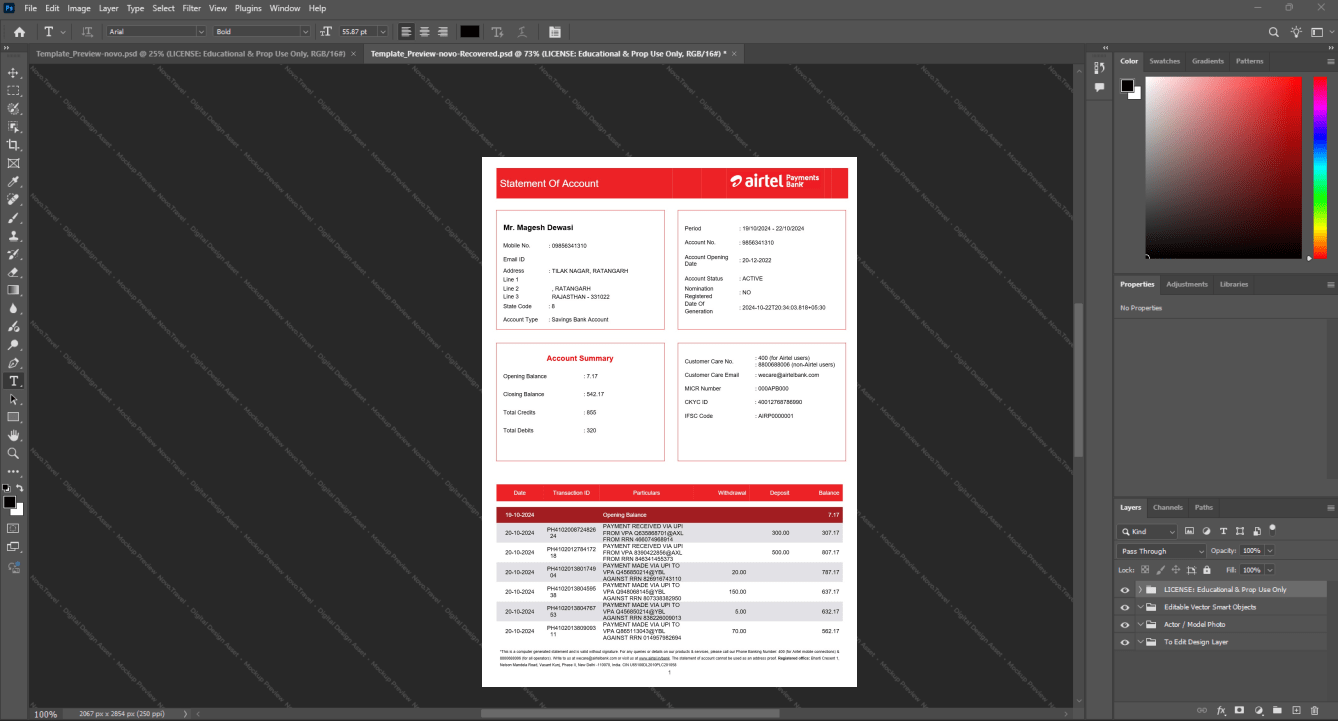Add a layer style with fx icon
The height and width of the screenshot is (721, 1338).
click(1221, 710)
